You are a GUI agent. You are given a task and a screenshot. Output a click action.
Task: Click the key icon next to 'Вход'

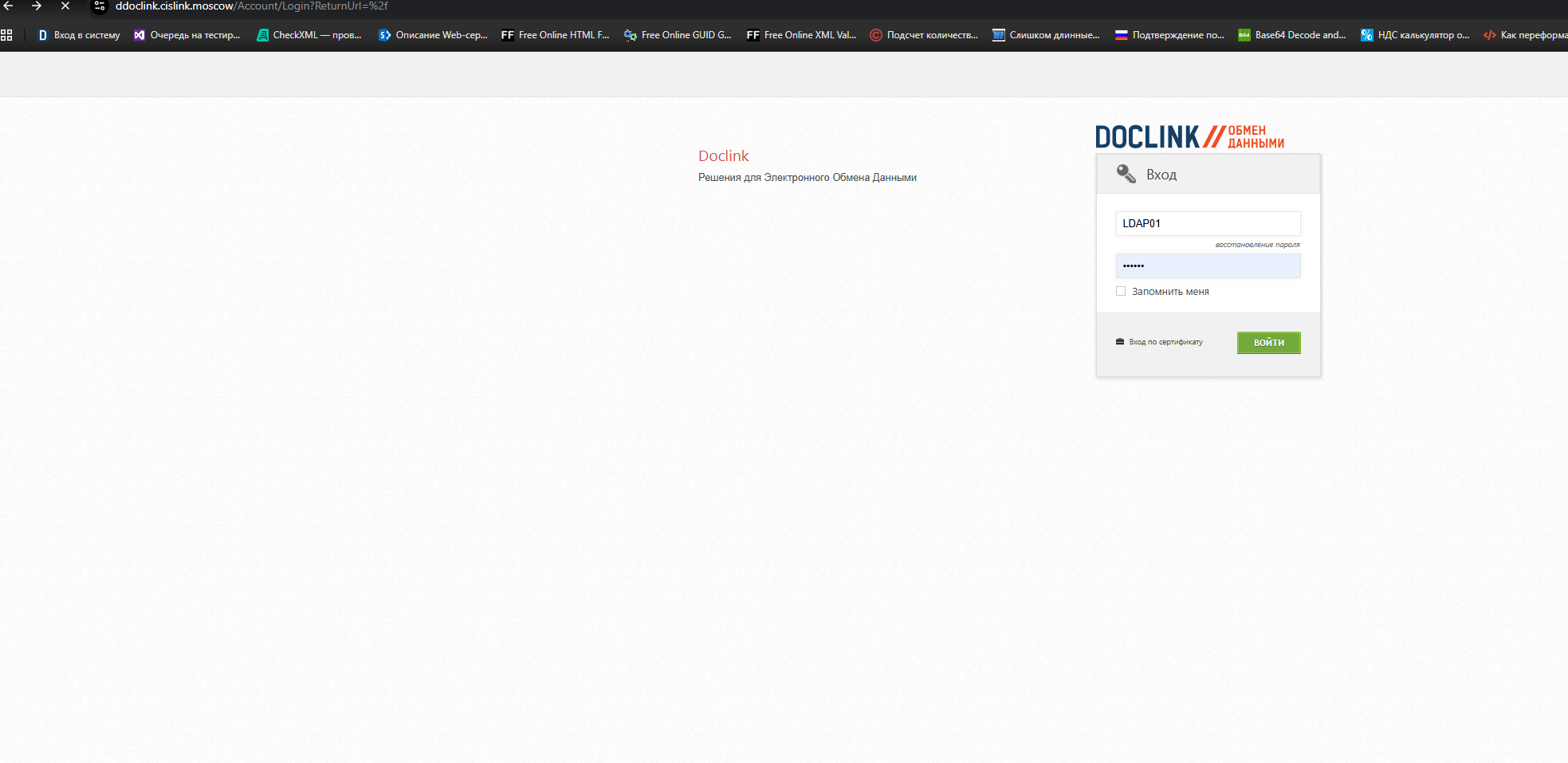click(1126, 174)
